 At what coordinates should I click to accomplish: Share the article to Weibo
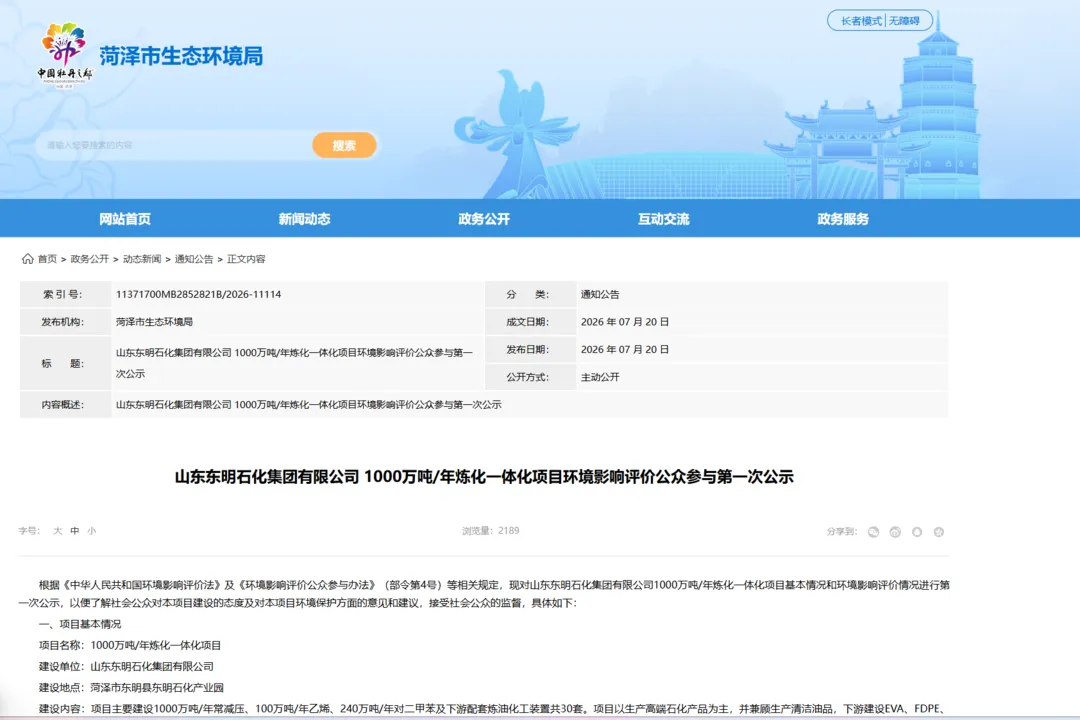895,532
